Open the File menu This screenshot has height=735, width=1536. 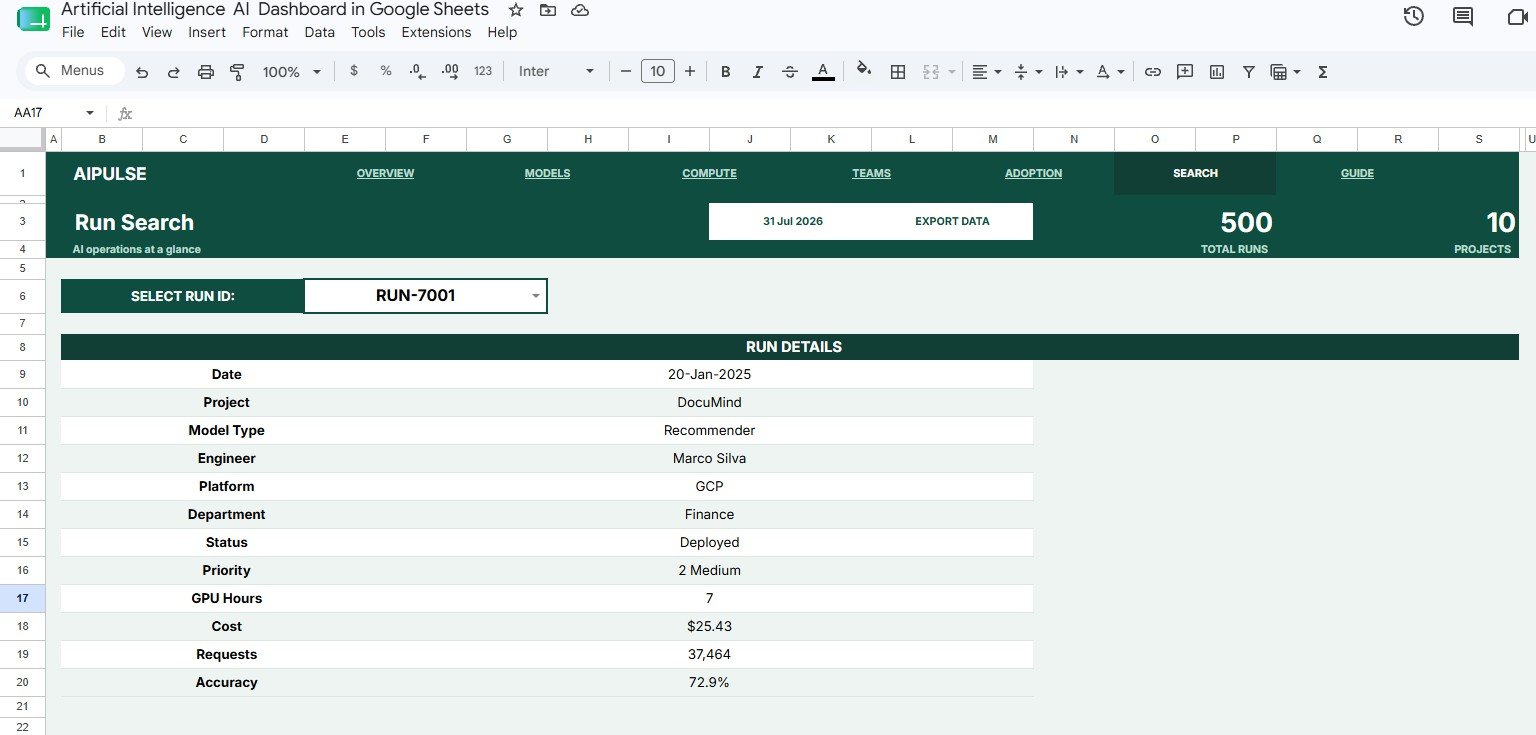73,32
